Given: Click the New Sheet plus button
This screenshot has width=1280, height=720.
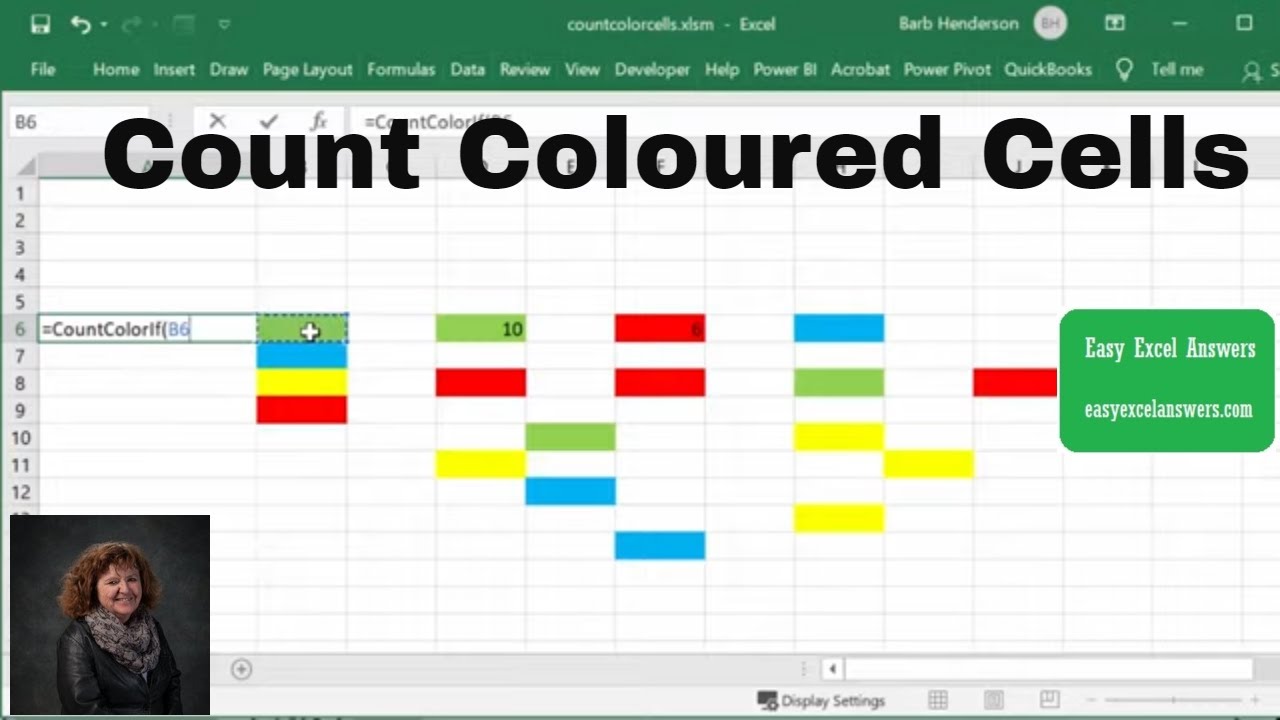Looking at the screenshot, I should point(241,669).
